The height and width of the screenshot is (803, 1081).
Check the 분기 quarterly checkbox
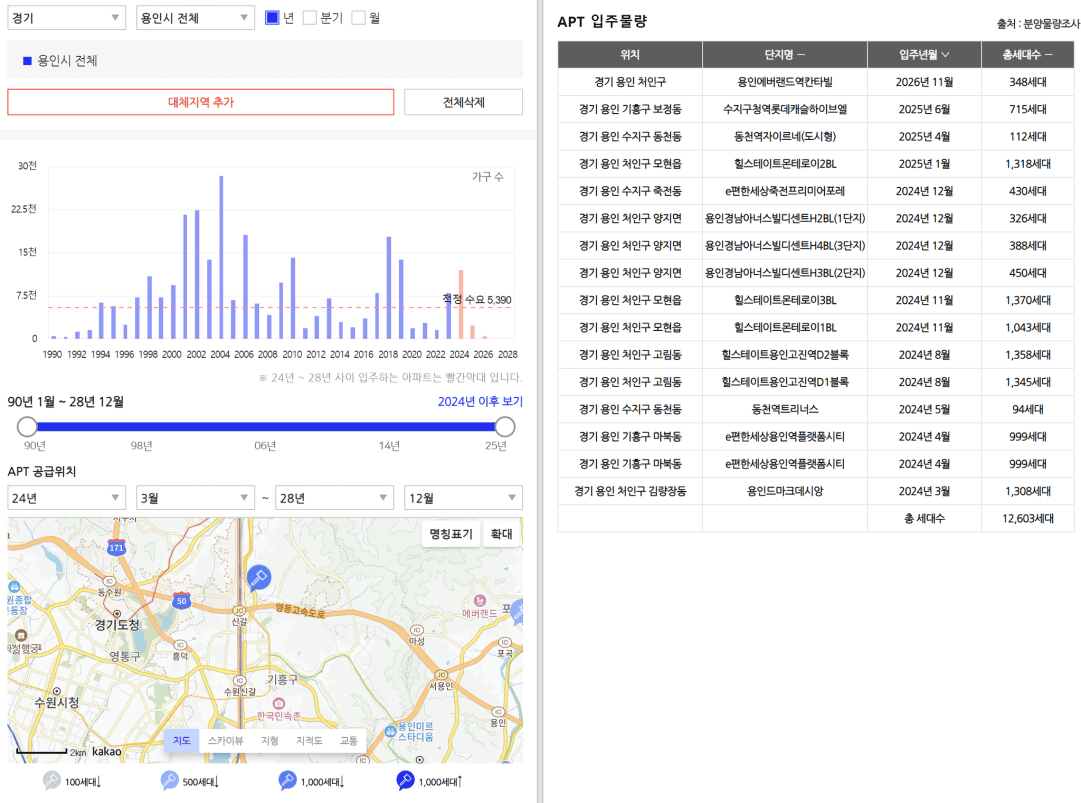(310, 17)
